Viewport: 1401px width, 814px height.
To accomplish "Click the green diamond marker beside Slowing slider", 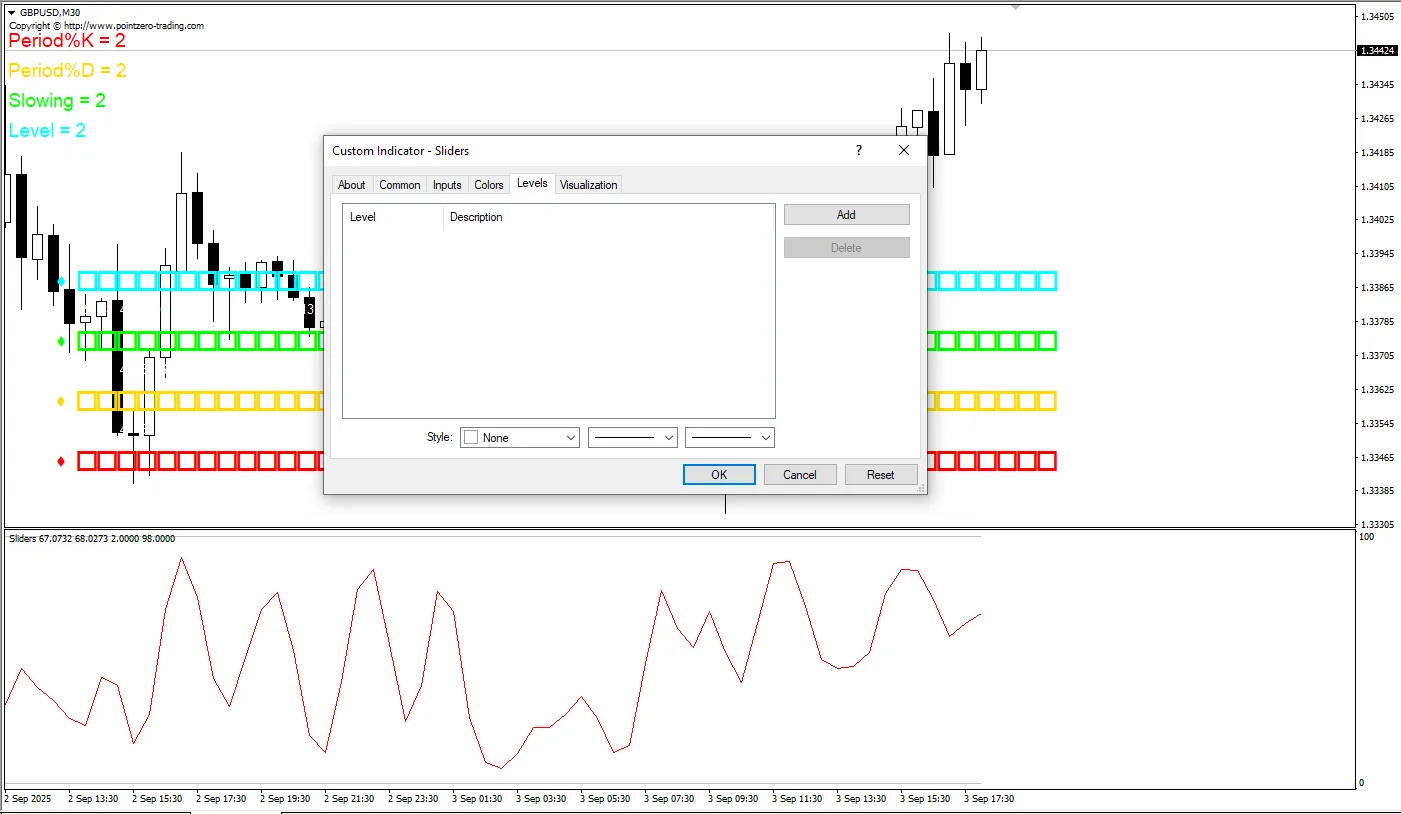I will [x=62, y=341].
